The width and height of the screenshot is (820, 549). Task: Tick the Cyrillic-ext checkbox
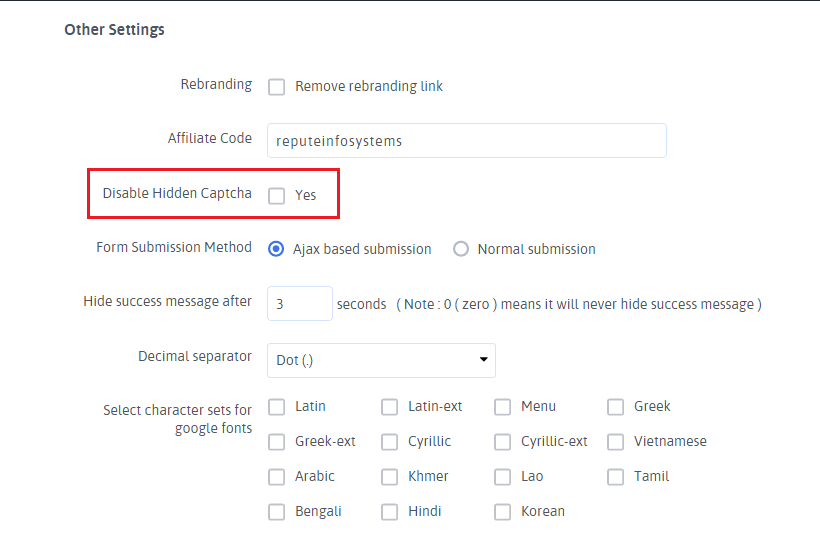[503, 442]
